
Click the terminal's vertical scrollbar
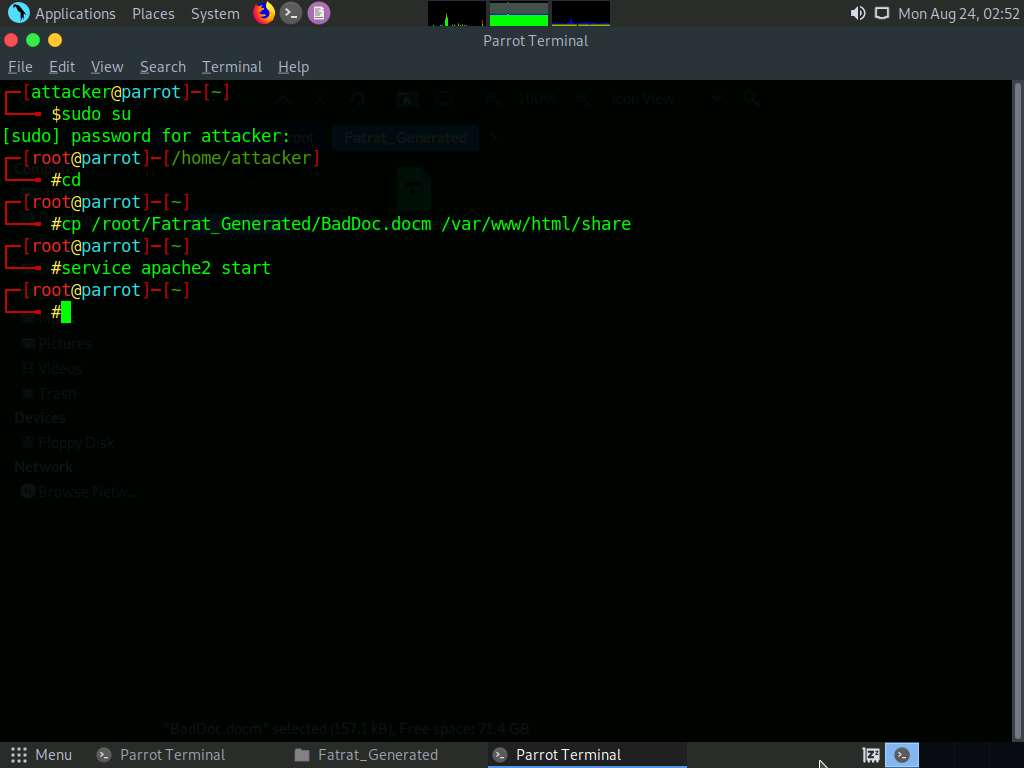pyautogui.click(x=1017, y=411)
